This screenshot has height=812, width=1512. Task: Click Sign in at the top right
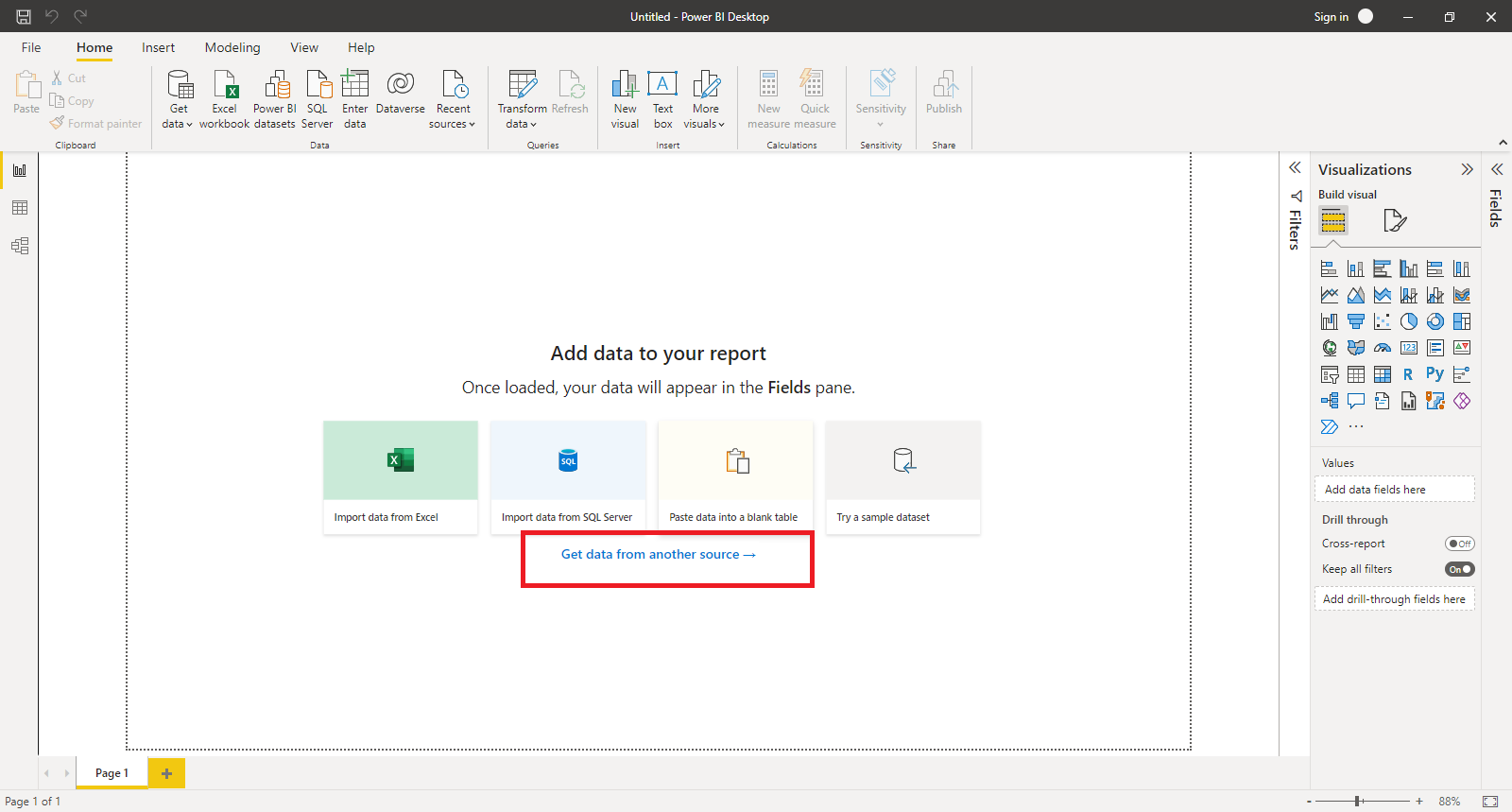pos(1331,17)
